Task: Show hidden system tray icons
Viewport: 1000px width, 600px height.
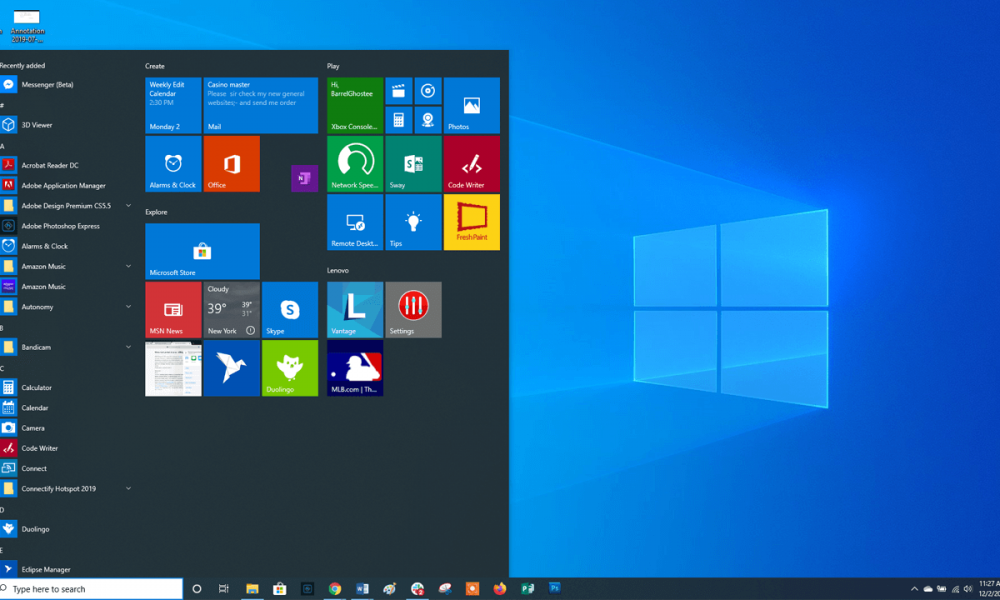Action: pos(914,589)
